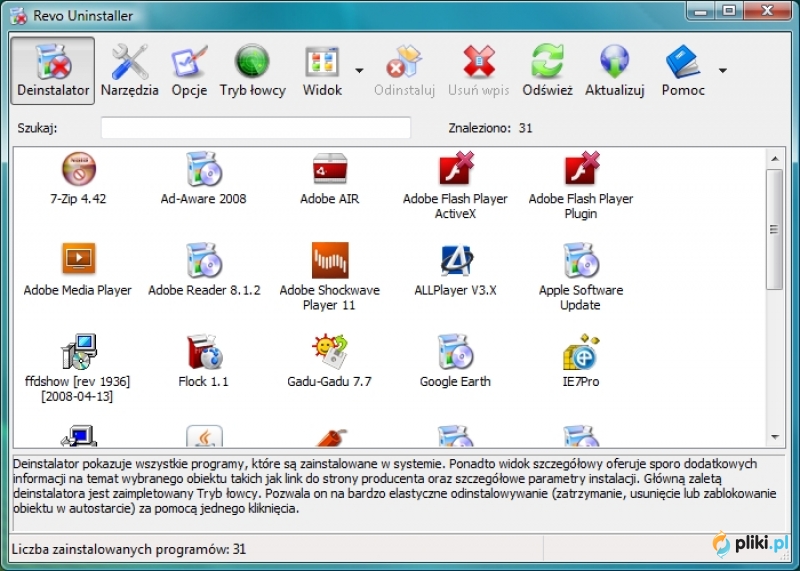The image size is (800, 571).
Task: Select Apple Software Update icon
Action: pyautogui.click(x=581, y=260)
